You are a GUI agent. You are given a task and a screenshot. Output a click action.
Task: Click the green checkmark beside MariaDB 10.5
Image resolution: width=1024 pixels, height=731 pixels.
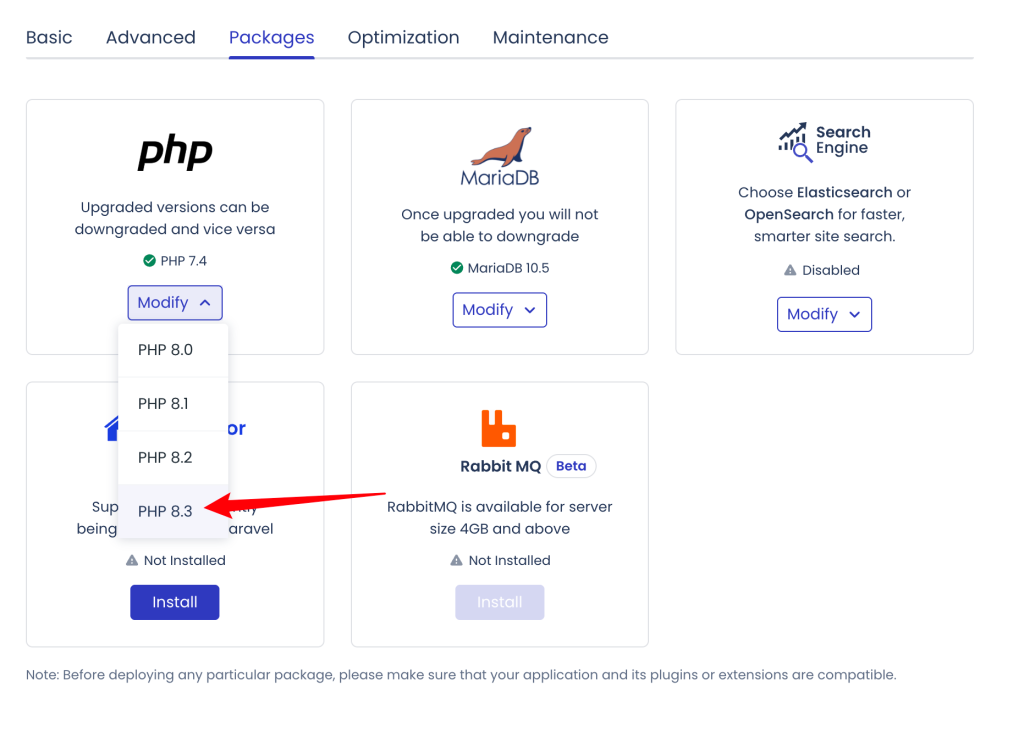456,268
